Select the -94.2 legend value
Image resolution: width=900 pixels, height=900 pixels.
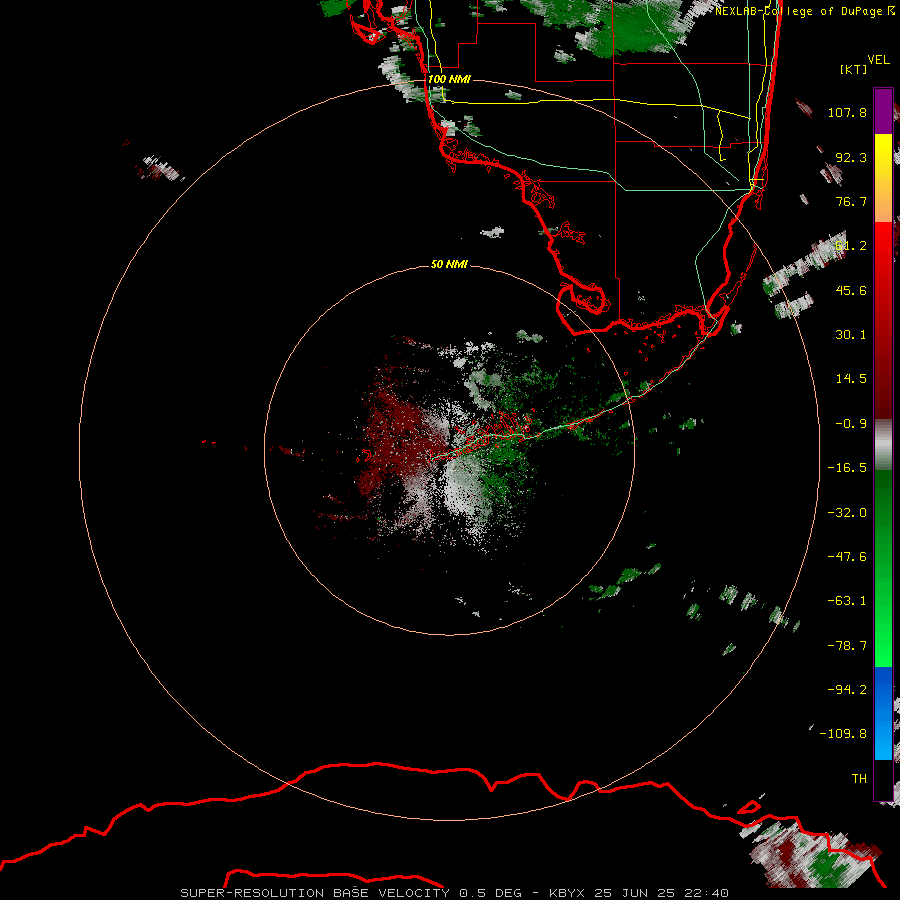pos(847,690)
